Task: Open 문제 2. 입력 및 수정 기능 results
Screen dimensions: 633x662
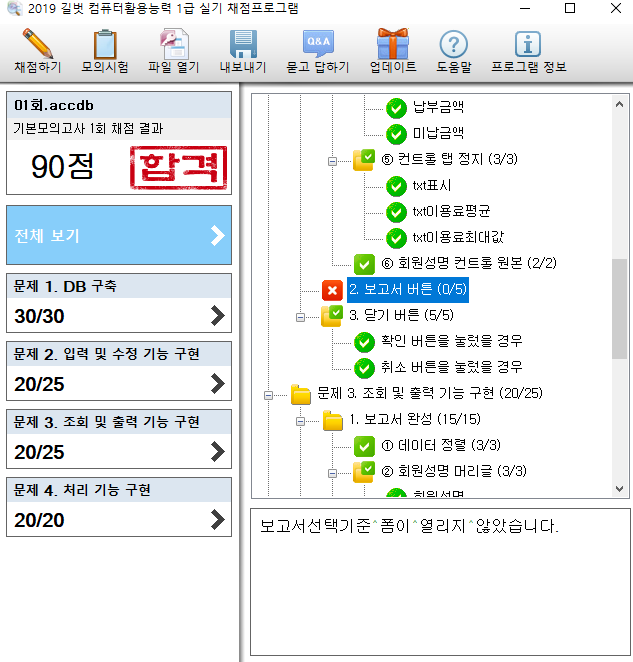Action: pyautogui.click(x=118, y=371)
